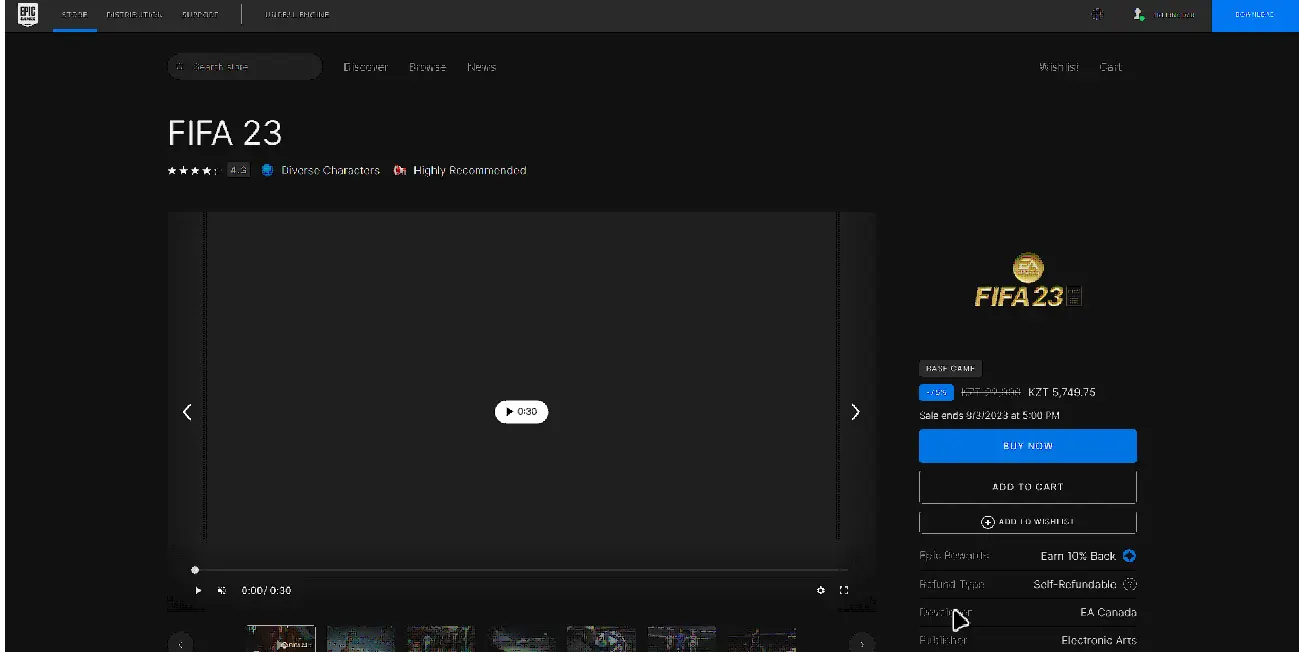Click the FIFA 23 page title

[x=225, y=133]
